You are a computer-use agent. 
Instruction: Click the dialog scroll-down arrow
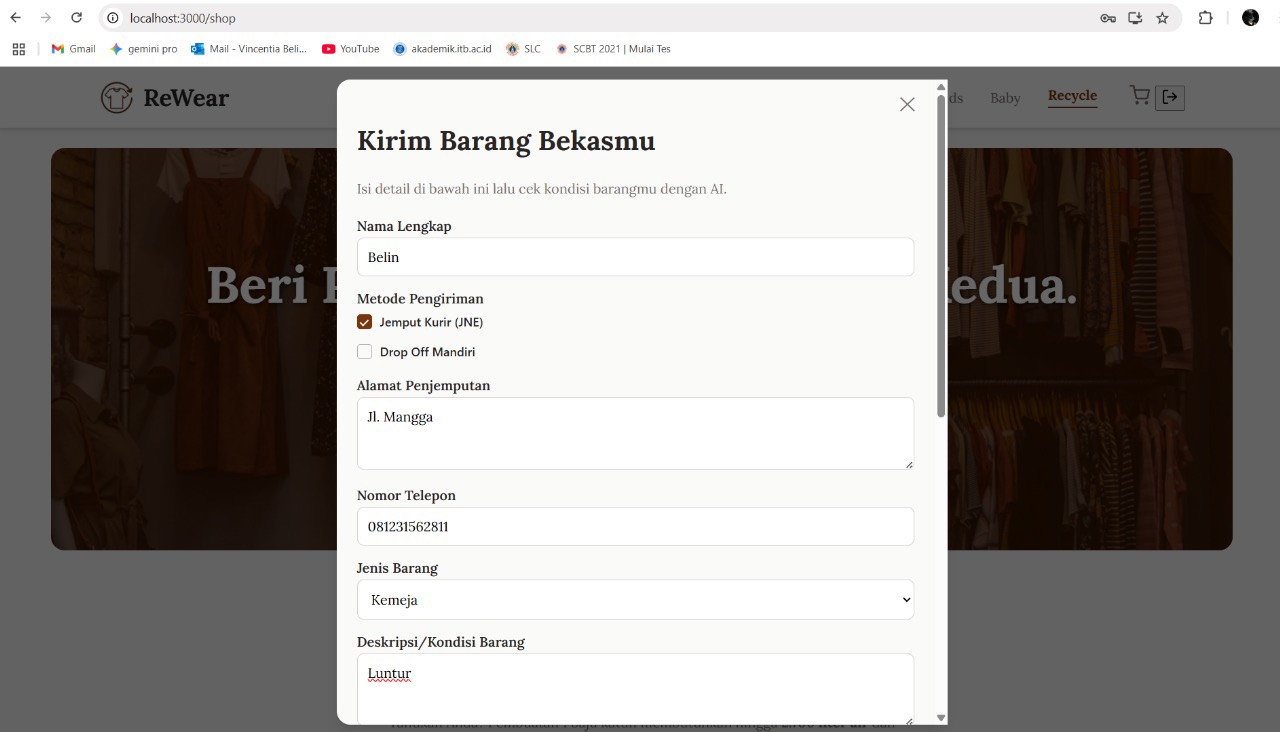[941, 717]
